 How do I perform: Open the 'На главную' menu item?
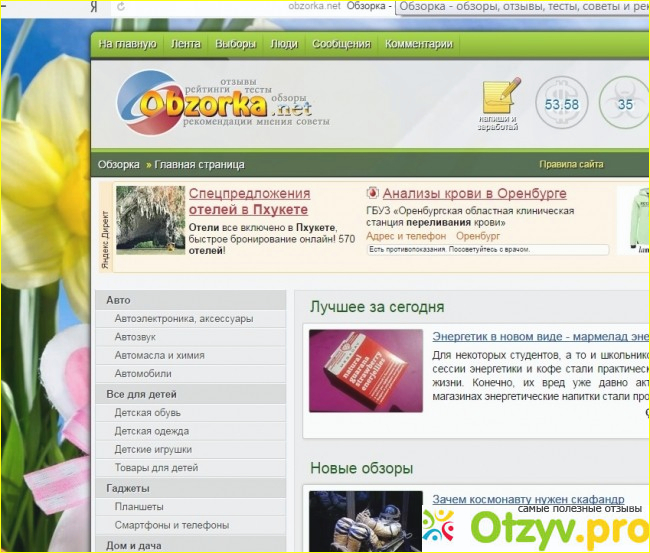[128, 44]
